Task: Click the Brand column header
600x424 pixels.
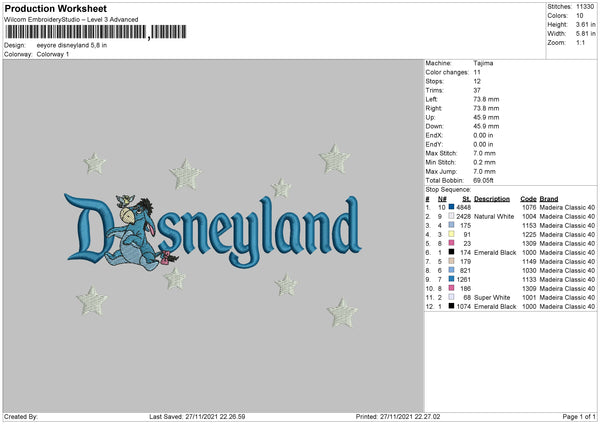Action: click(549, 199)
